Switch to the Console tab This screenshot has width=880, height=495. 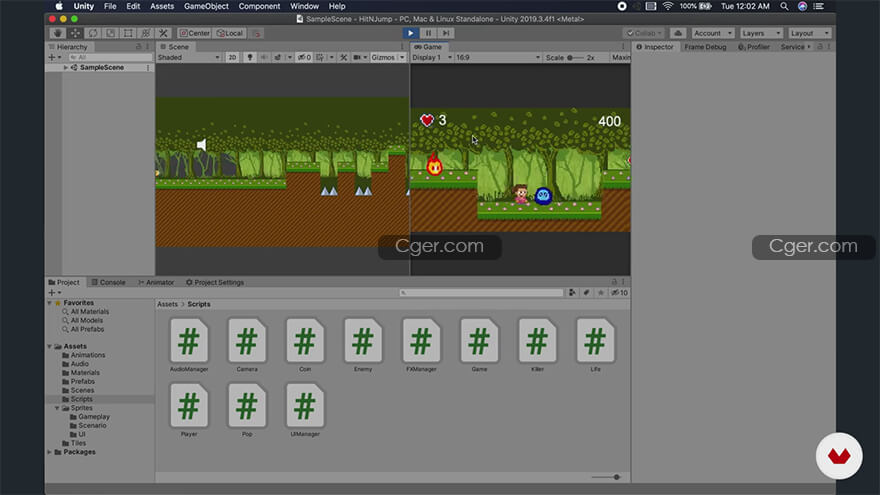pos(108,282)
